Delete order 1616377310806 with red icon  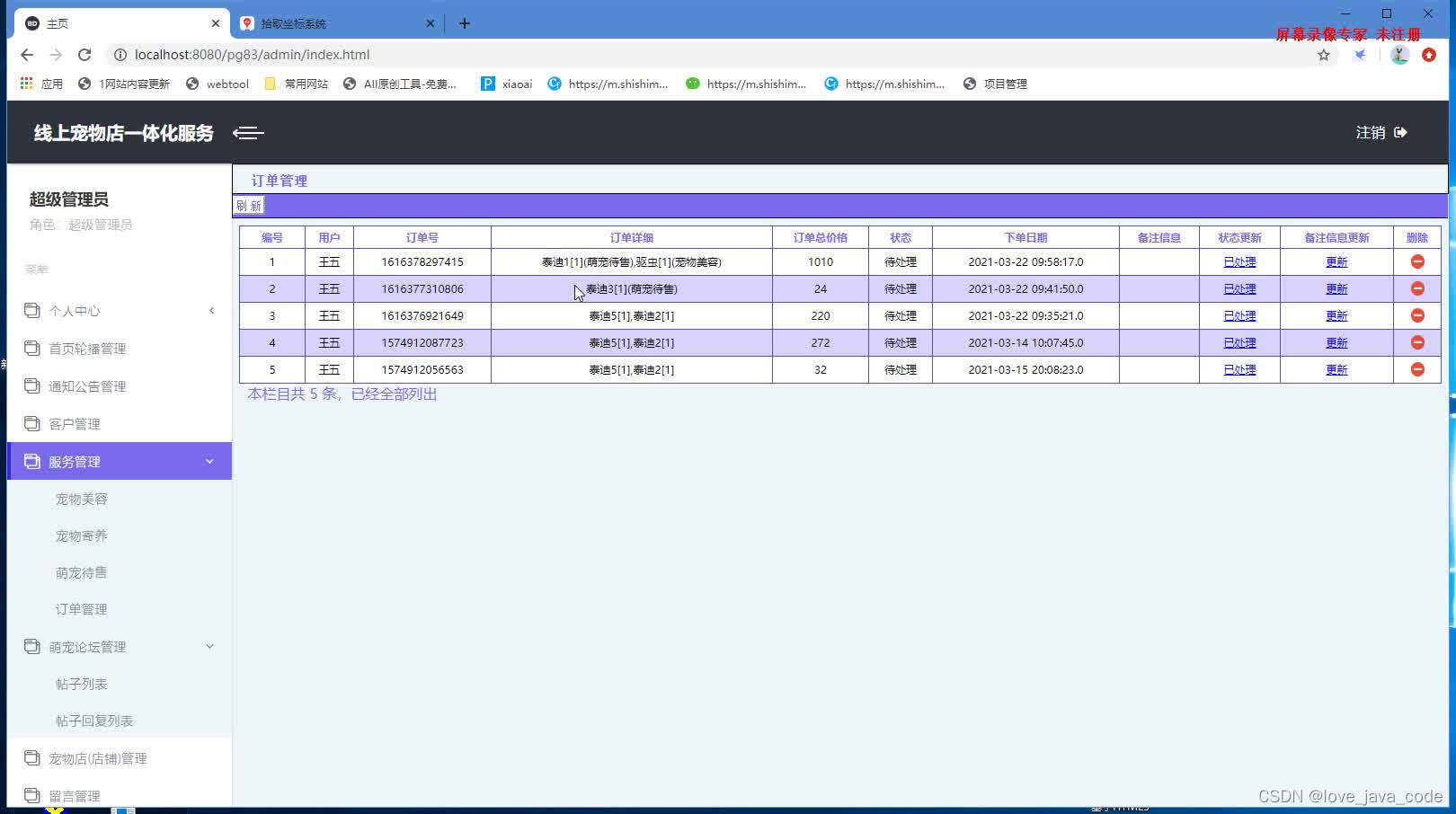[1417, 288]
